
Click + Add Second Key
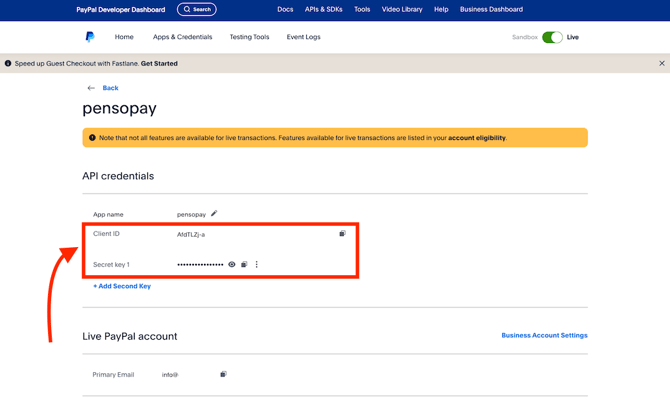(122, 286)
